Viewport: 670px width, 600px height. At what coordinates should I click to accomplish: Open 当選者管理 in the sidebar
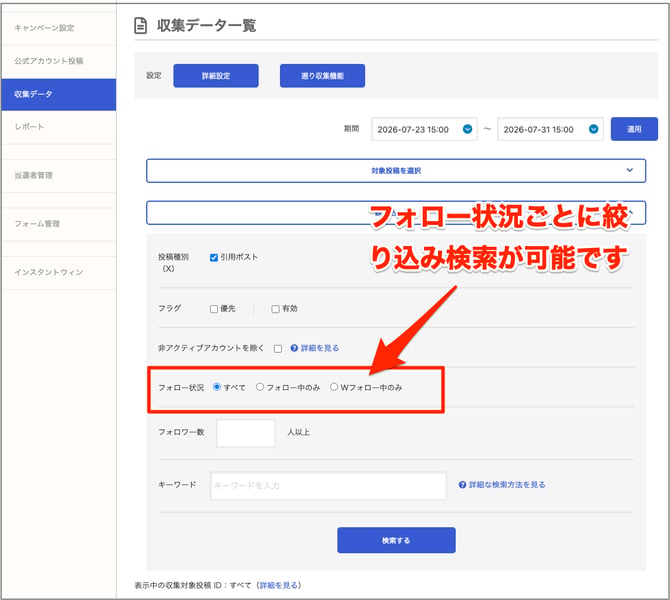(59, 176)
